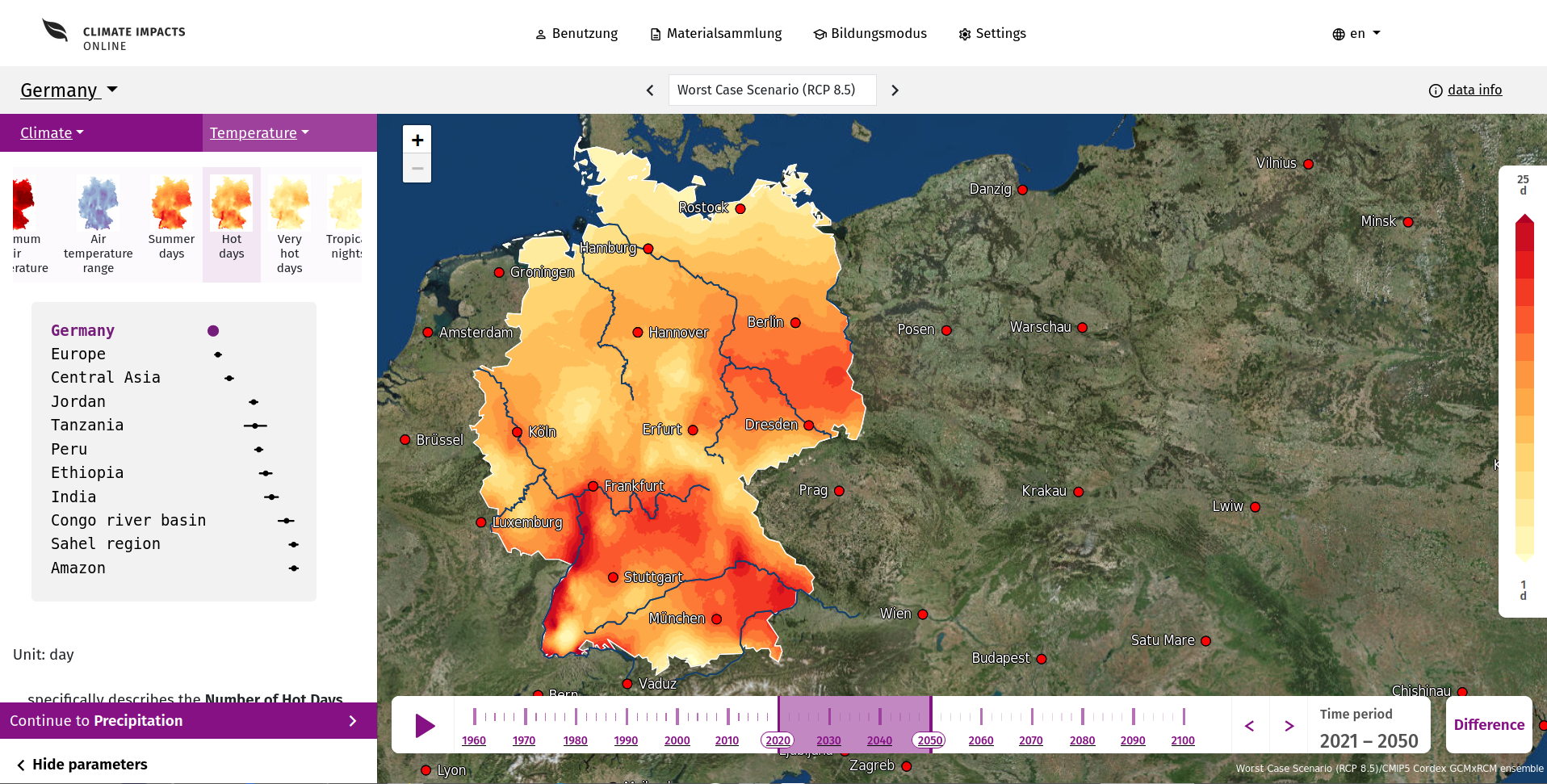Open the Worst Case Scenario (RCP 8.5) selector
1547x784 pixels.
[772, 90]
